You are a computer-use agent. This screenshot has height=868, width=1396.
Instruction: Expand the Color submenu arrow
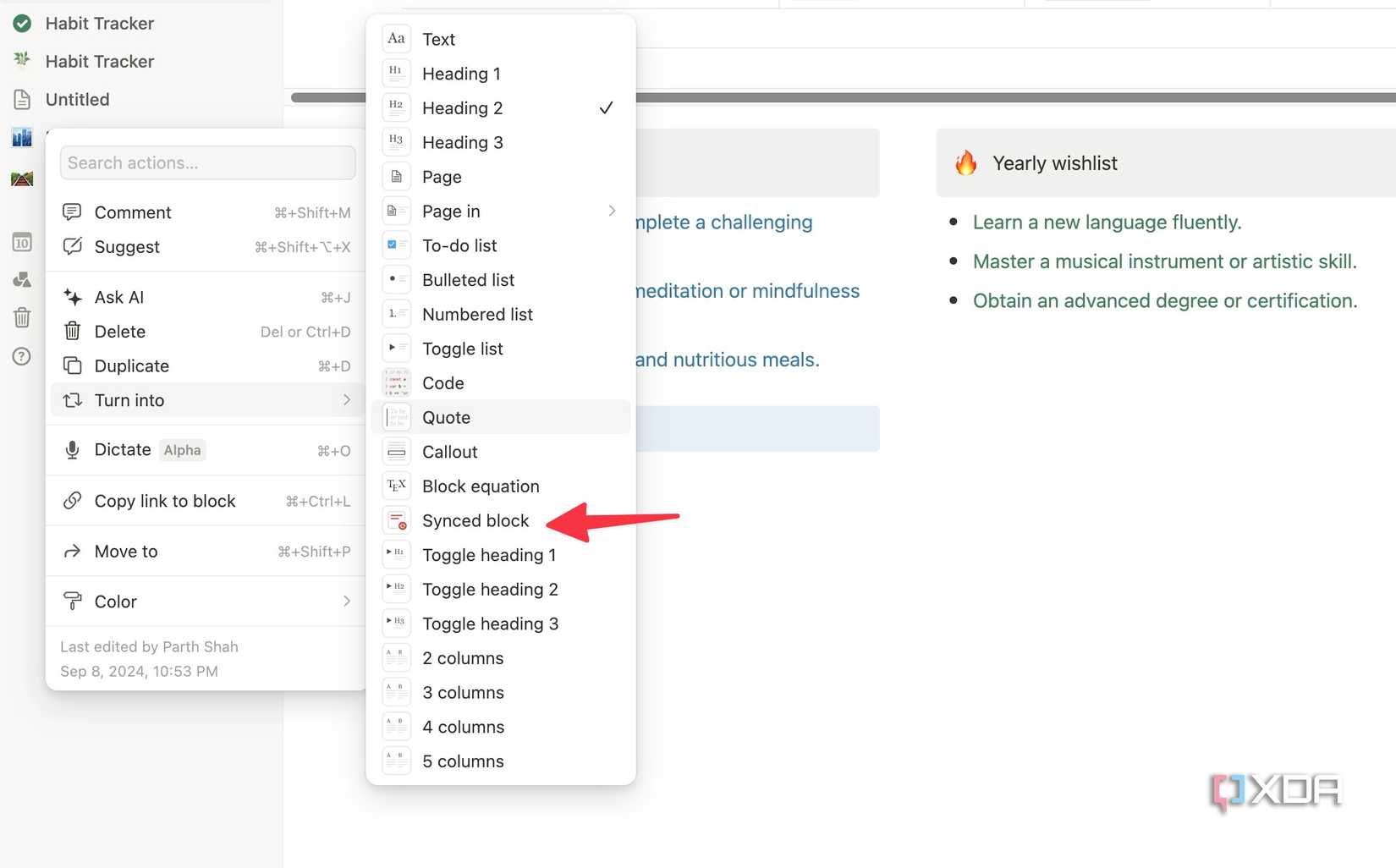[x=347, y=602]
